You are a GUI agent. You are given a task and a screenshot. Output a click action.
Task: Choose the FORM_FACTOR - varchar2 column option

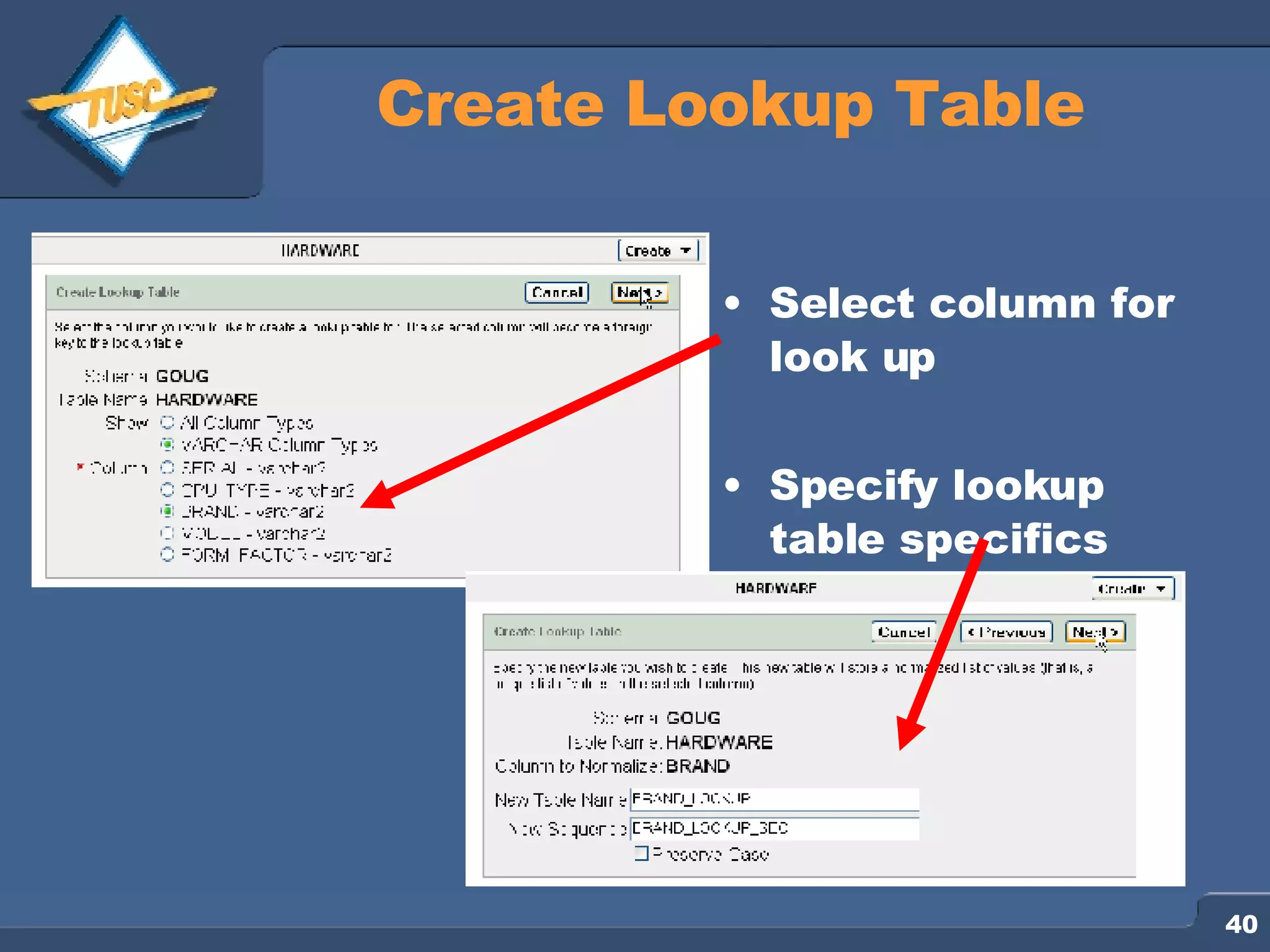pyautogui.click(x=167, y=555)
